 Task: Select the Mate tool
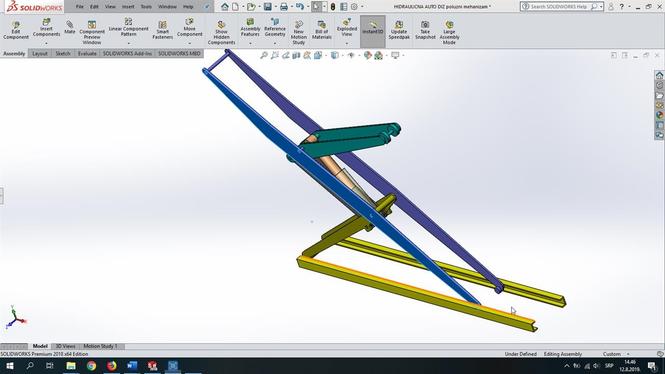click(x=70, y=28)
